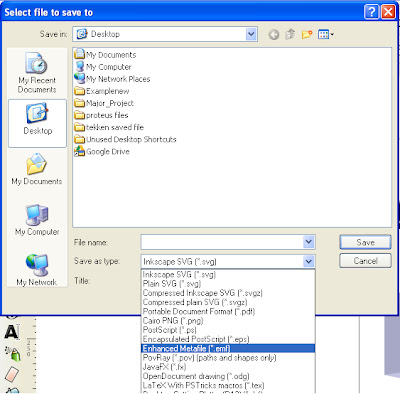The width and height of the screenshot is (400, 394).
Task: Select My Network Places in file list
Action: (x=112, y=79)
